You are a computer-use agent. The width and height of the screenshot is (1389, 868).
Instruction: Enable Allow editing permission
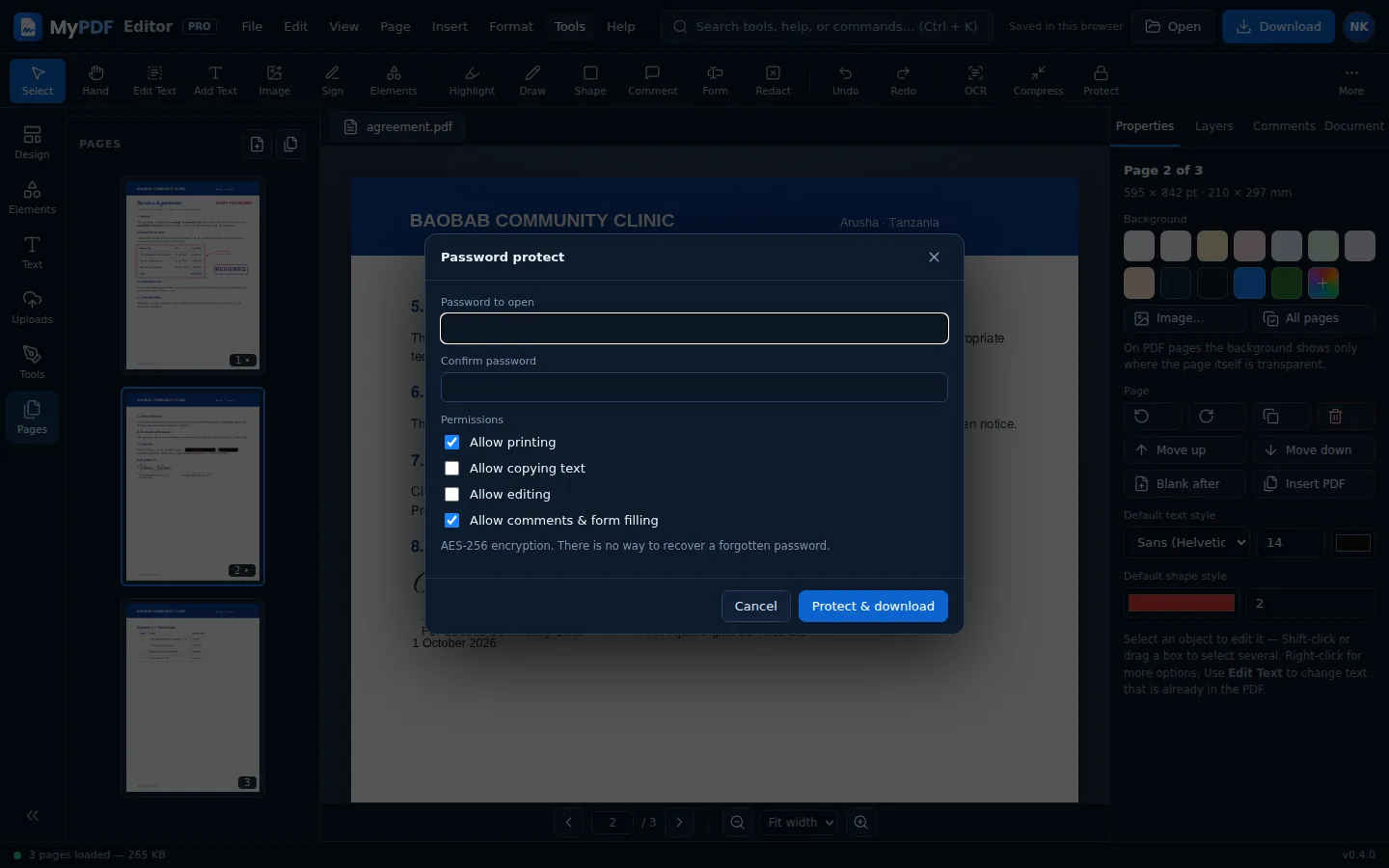[451, 495]
